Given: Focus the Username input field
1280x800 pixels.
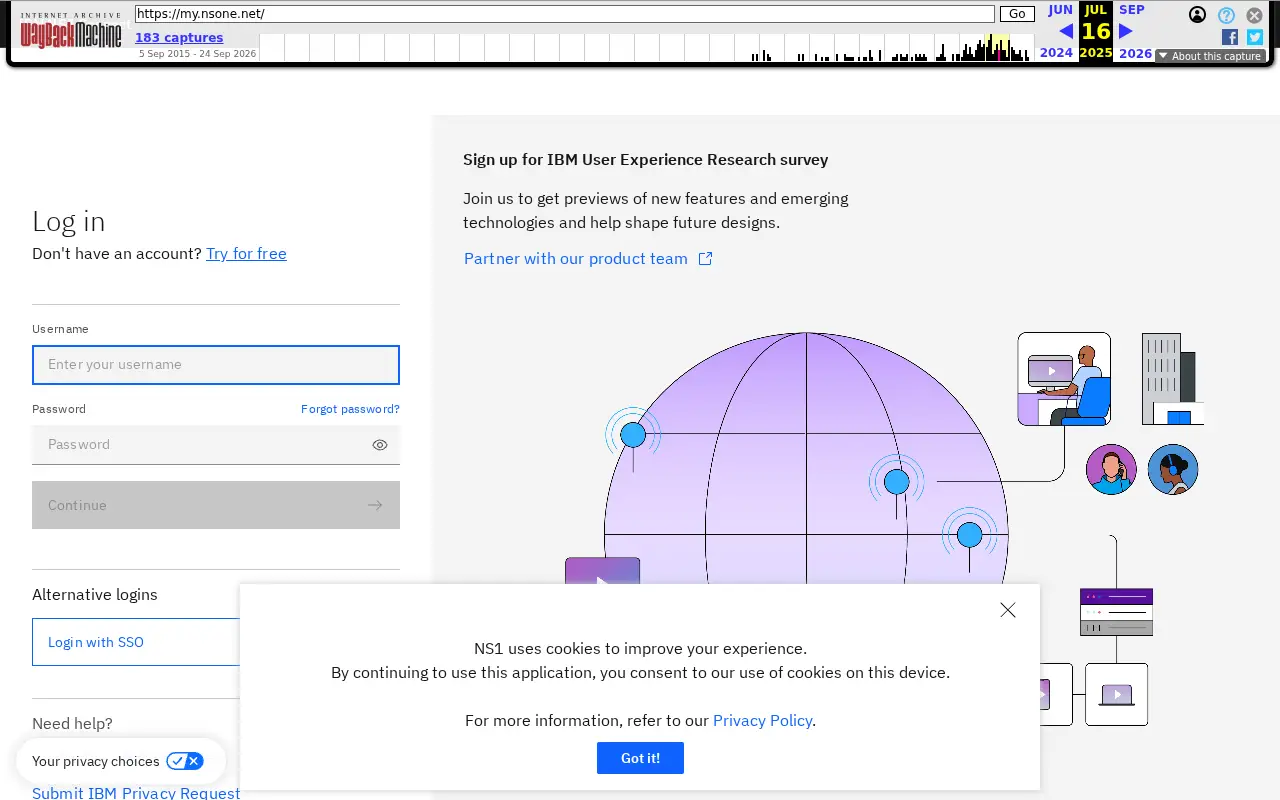Looking at the screenshot, I should pyautogui.click(x=216, y=365).
